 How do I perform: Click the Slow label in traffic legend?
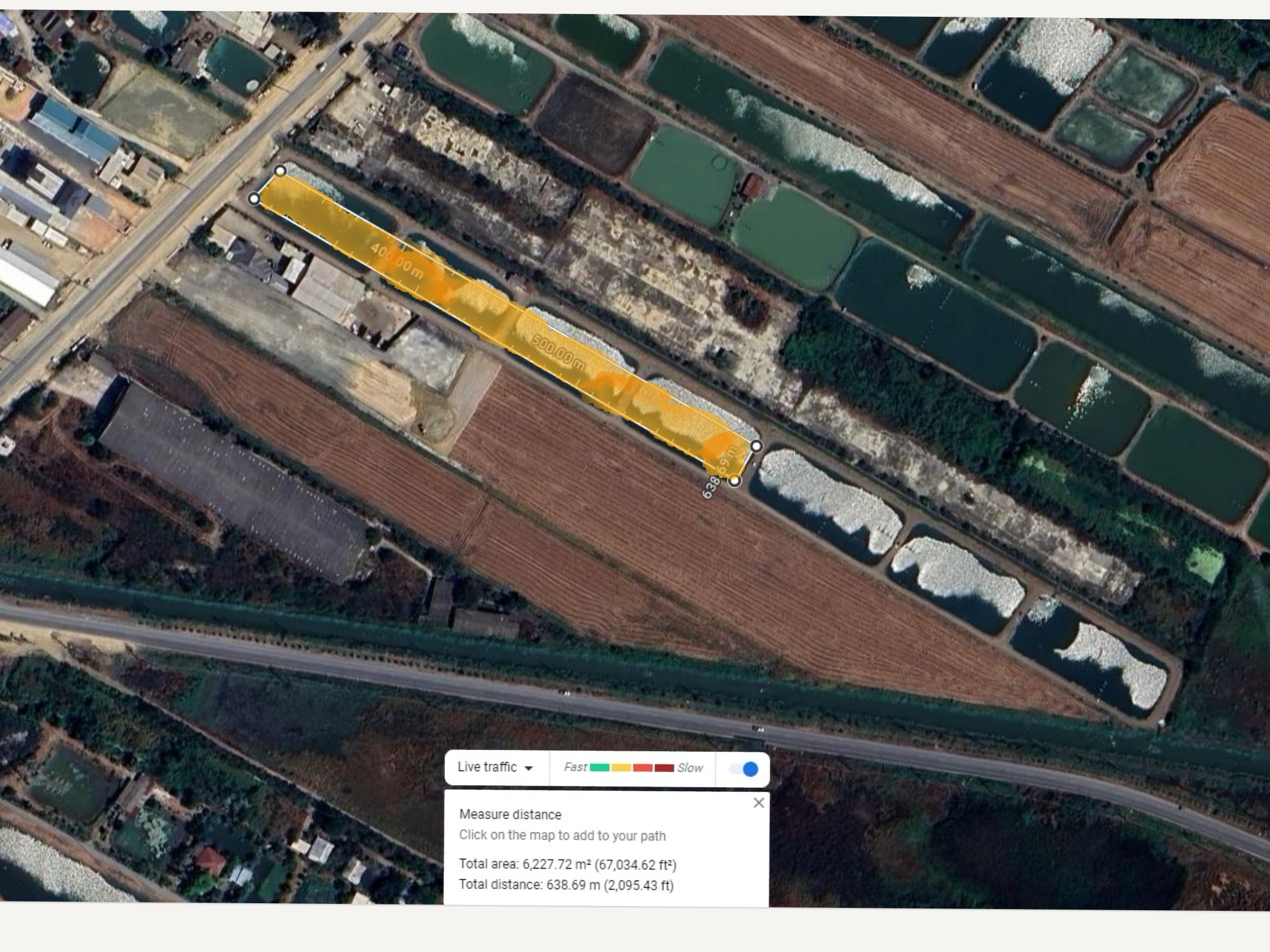tap(690, 768)
